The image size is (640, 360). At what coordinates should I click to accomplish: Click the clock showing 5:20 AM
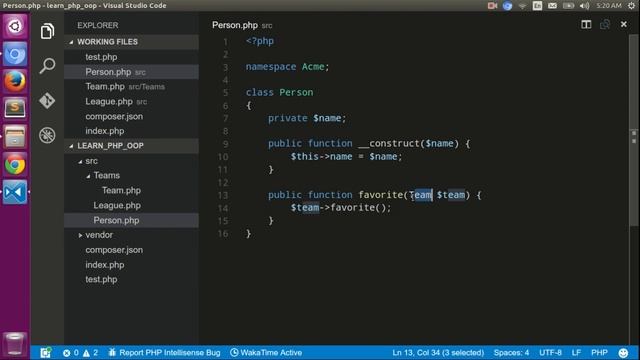(x=609, y=5)
